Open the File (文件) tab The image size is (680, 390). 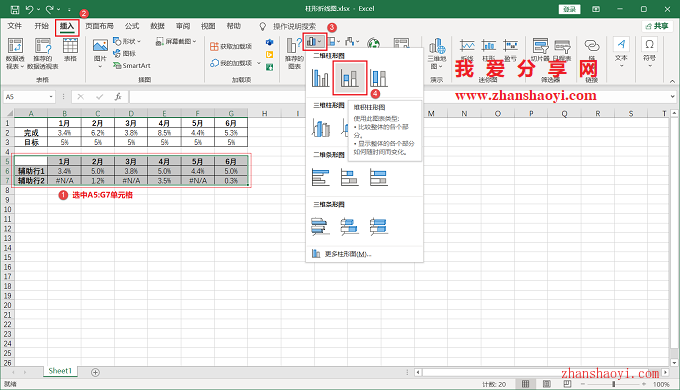[x=15, y=26]
